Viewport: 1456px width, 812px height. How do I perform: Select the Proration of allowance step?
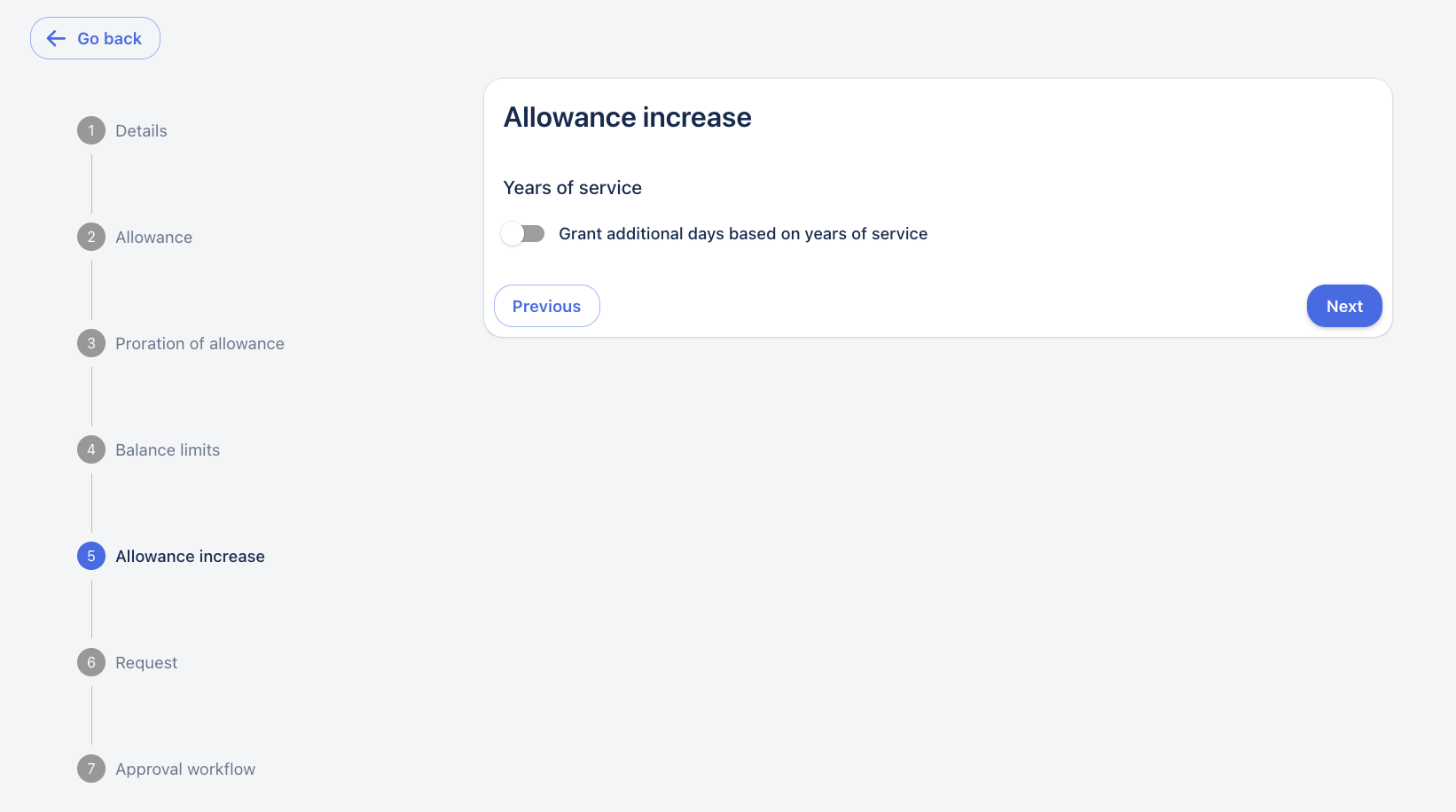point(200,343)
